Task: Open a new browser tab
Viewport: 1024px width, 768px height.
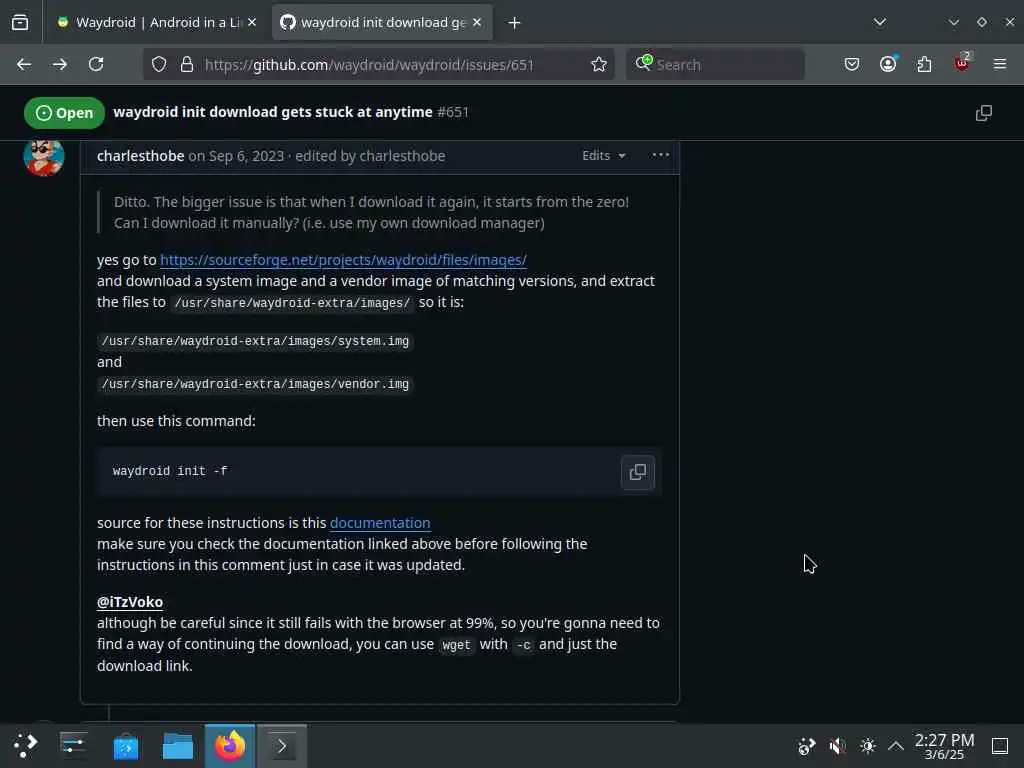Action: coord(515,23)
